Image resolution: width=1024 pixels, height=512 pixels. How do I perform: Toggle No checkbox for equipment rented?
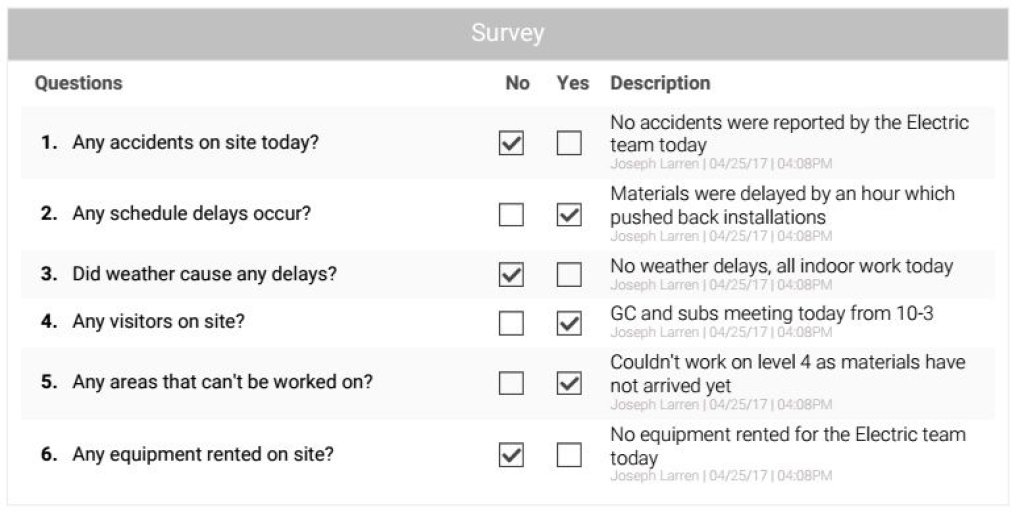[x=511, y=455]
